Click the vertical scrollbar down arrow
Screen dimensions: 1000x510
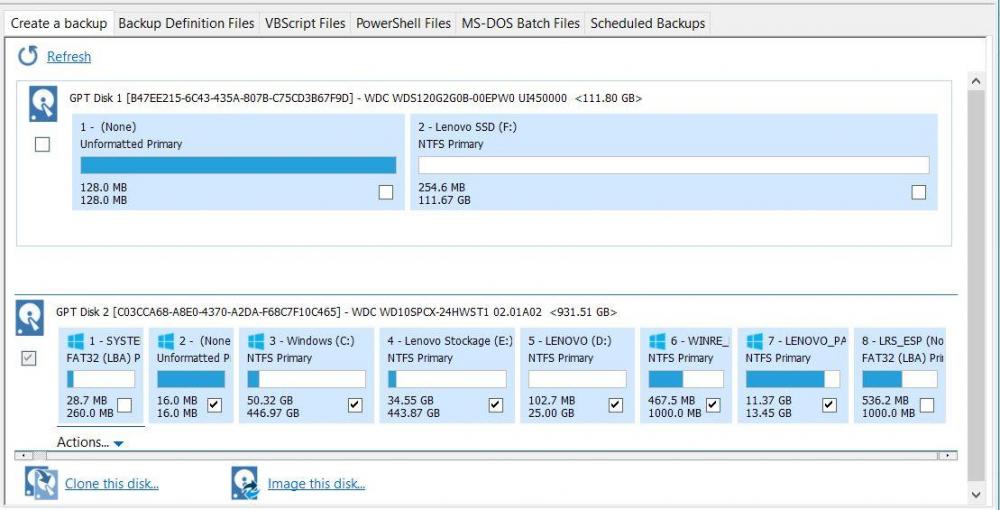click(976, 495)
